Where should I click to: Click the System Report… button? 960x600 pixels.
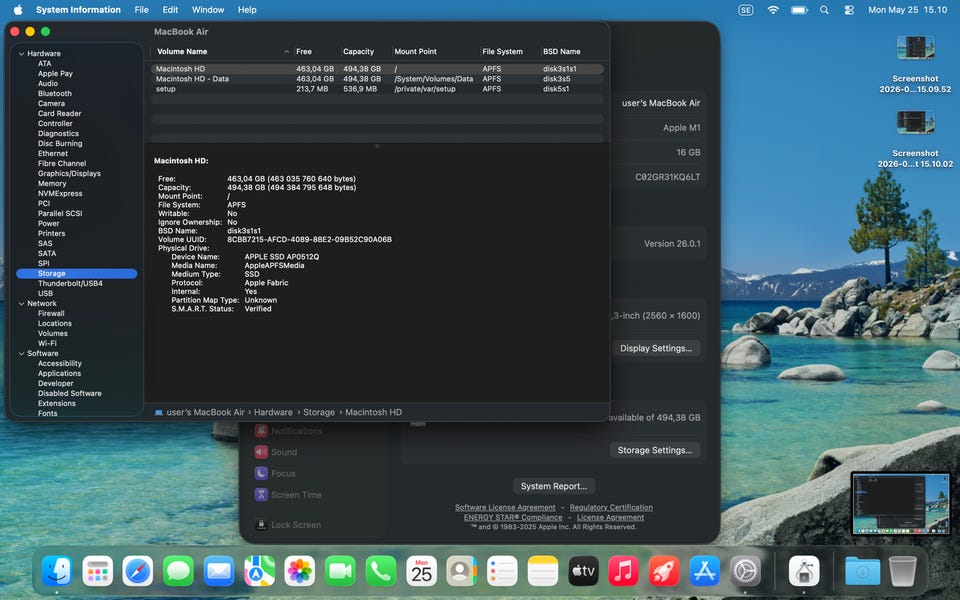click(553, 486)
